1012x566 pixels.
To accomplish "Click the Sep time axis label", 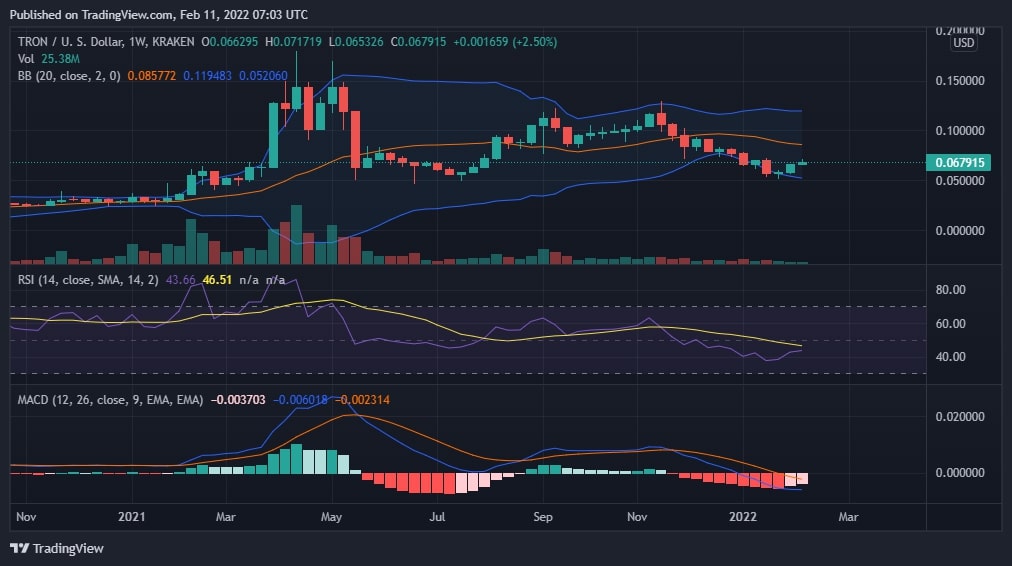I will pyautogui.click(x=543, y=517).
